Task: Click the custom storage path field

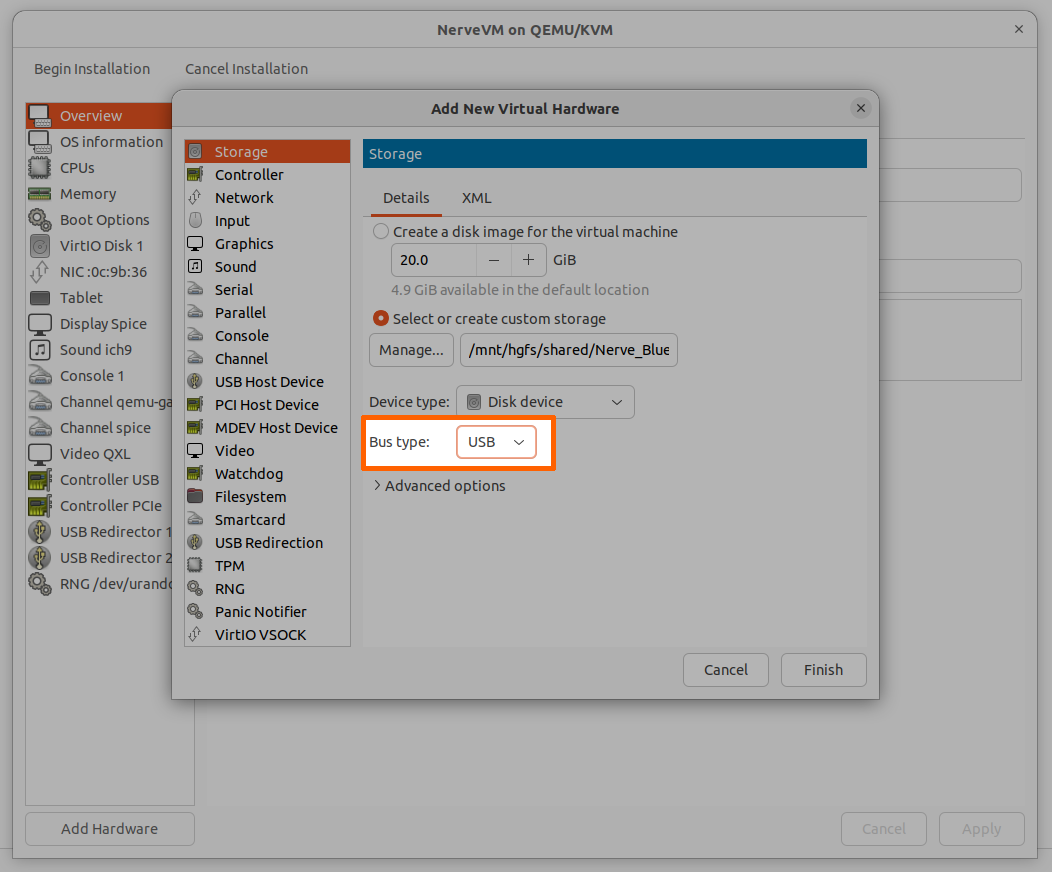Action: 568,351
